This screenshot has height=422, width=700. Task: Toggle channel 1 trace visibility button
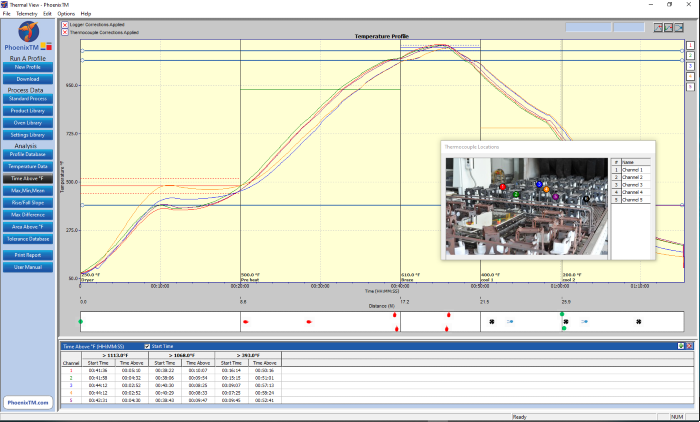coord(690,46)
